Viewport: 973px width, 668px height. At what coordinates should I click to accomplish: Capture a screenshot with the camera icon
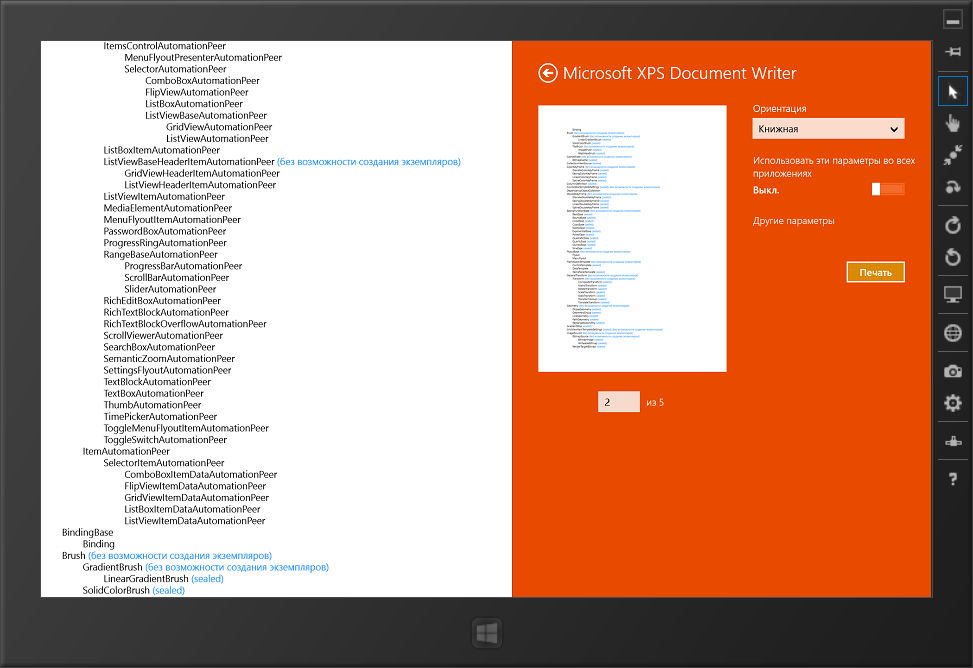click(x=953, y=371)
